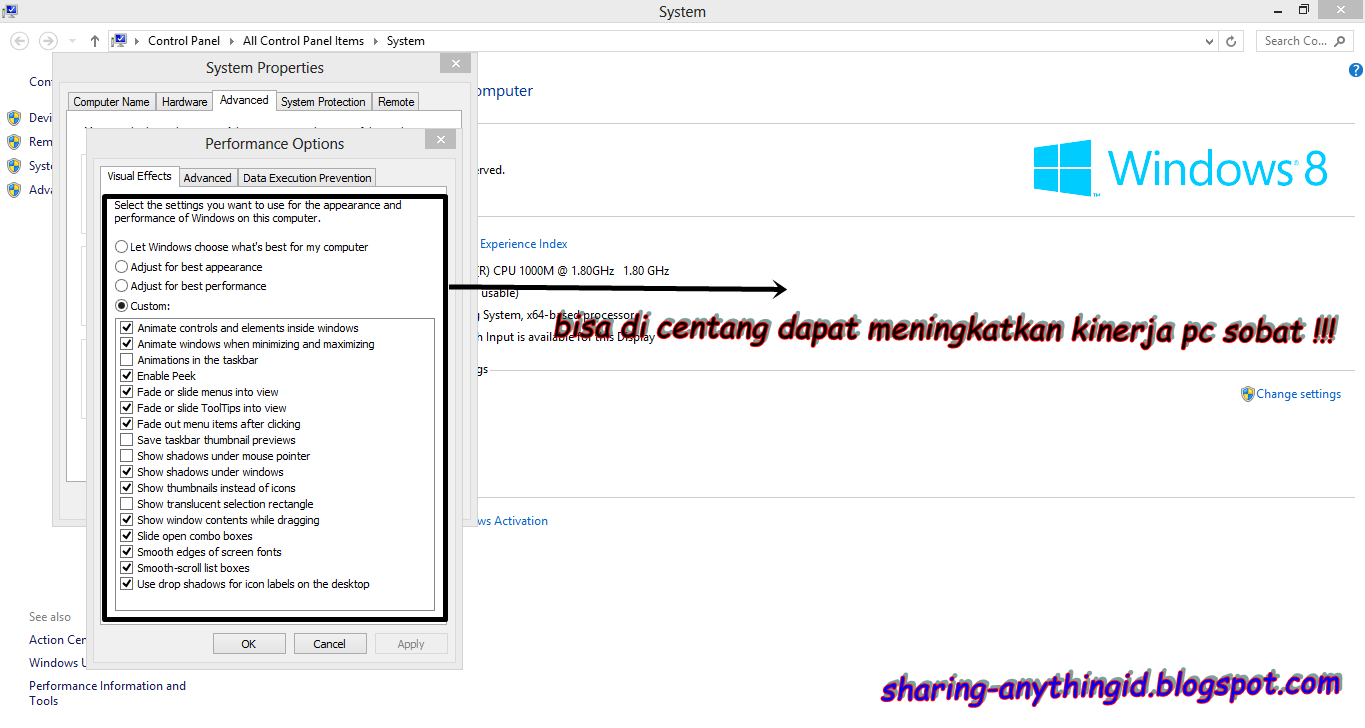
Task: Click Control Panel in breadcrumb path
Action: pyautogui.click(x=183, y=41)
